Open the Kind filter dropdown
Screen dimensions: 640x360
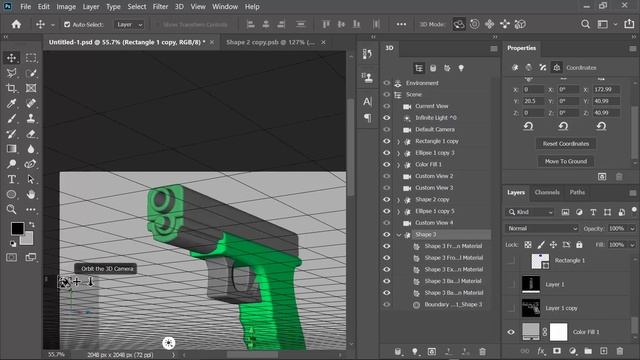tap(530, 212)
